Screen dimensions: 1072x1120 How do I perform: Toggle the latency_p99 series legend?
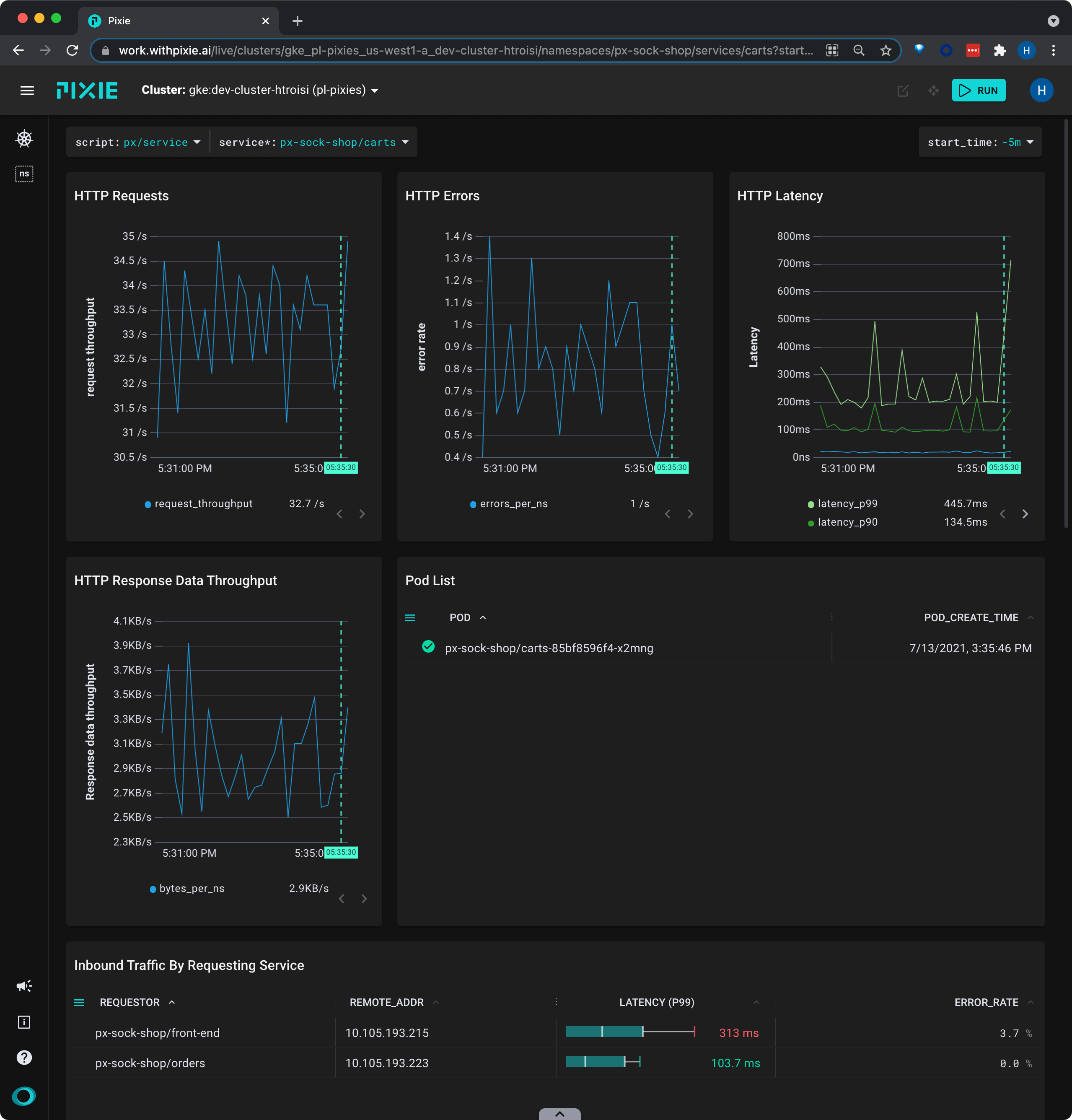click(x=847, y=503)
